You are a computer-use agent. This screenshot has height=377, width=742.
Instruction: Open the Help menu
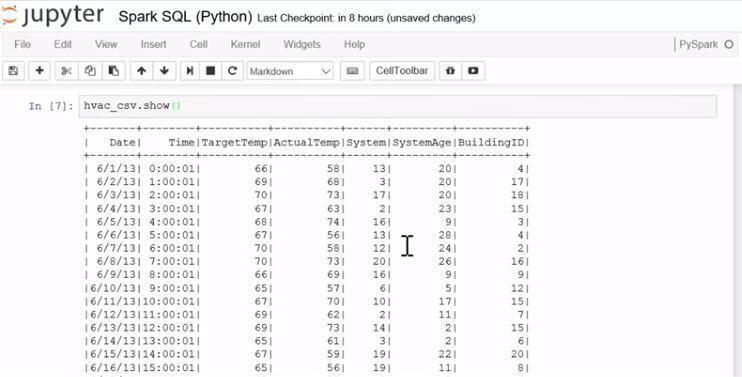point(354,44)
